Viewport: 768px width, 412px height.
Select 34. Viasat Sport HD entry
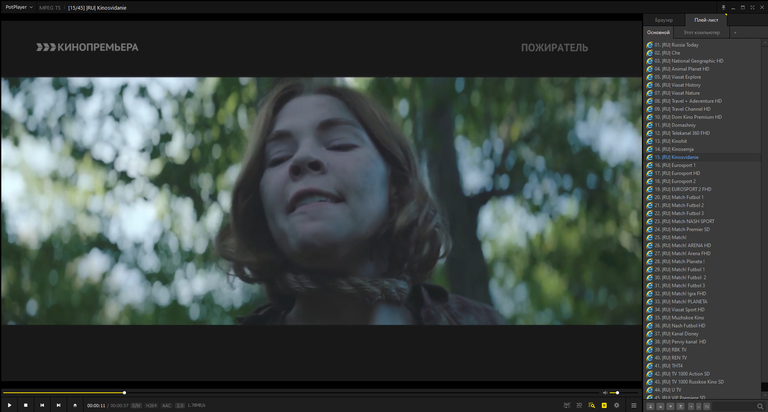(x=703, y=310)
